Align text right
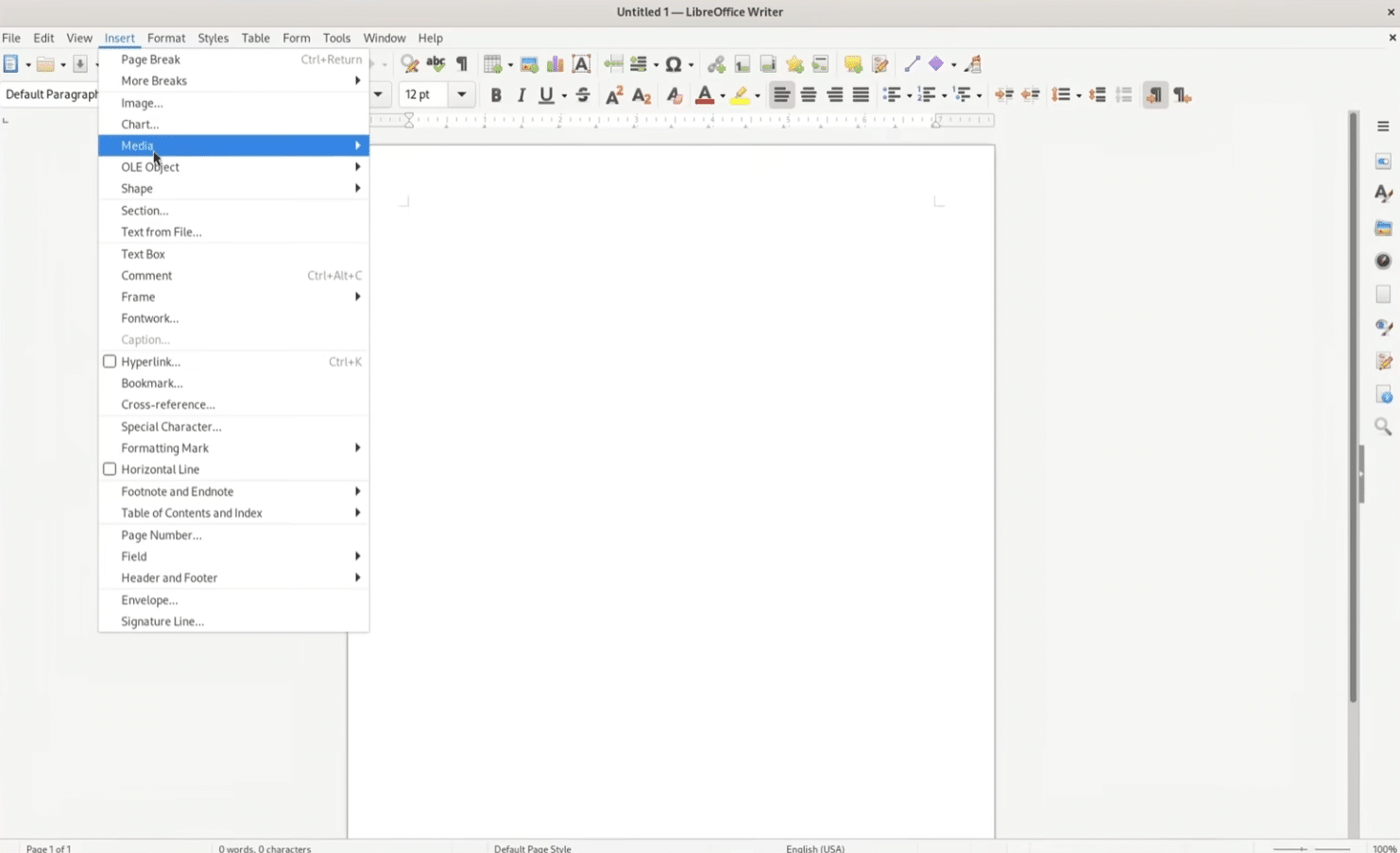Viewport: 1400px width, 853px height. tap(835, 94)
